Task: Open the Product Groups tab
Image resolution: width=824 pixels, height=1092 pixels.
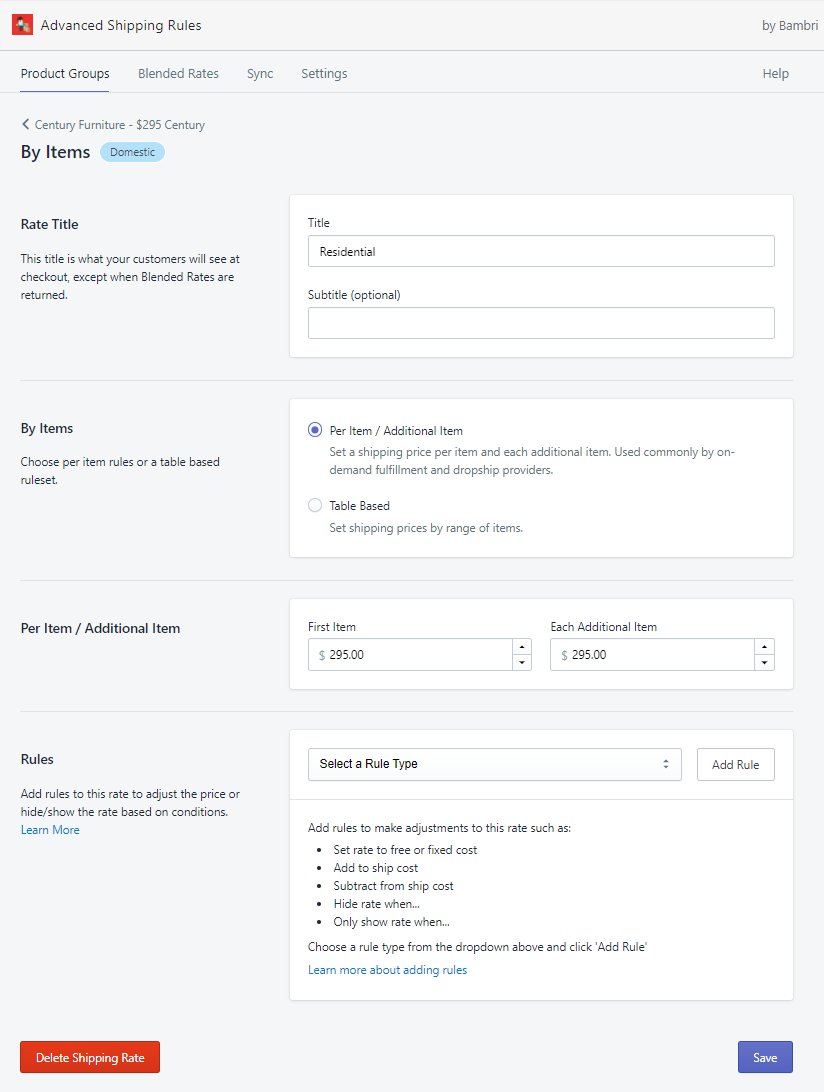Action: coord(65,74)
